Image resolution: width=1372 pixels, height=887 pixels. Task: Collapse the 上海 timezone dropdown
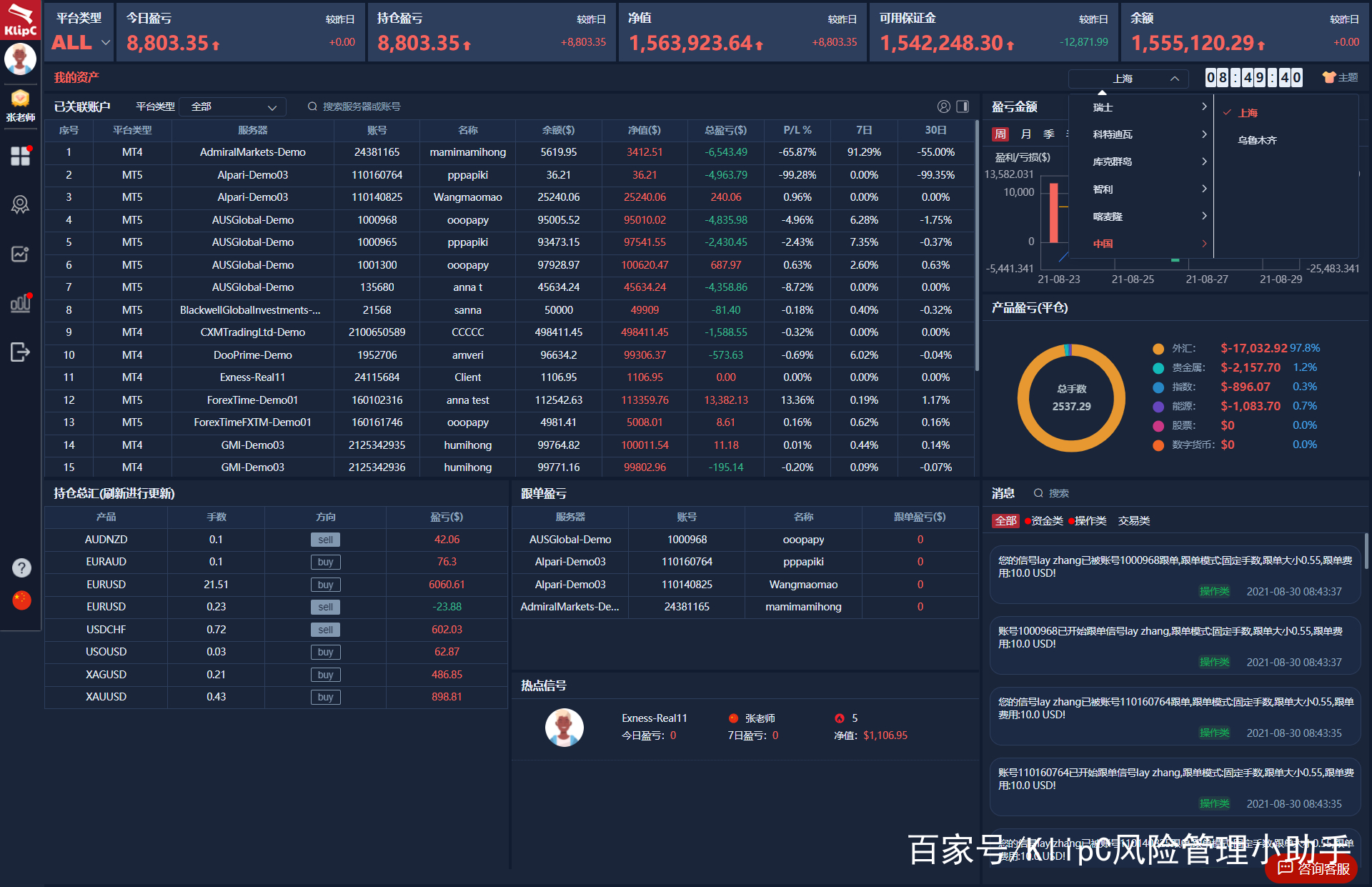point(1128,79)
